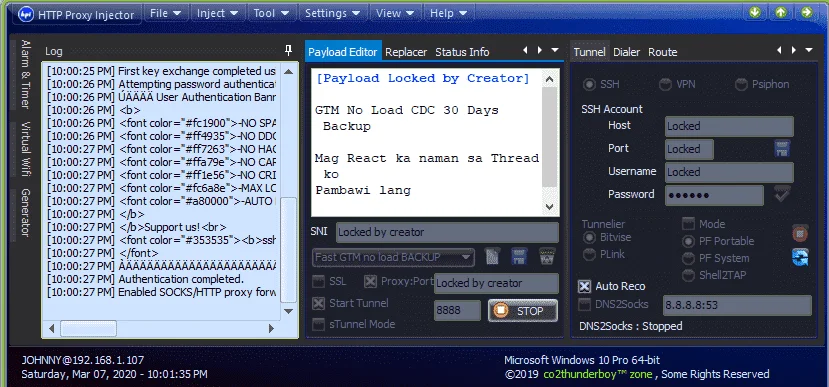The image size is (829, 387).
Task: Open the View menu
Action: (394, 13)
